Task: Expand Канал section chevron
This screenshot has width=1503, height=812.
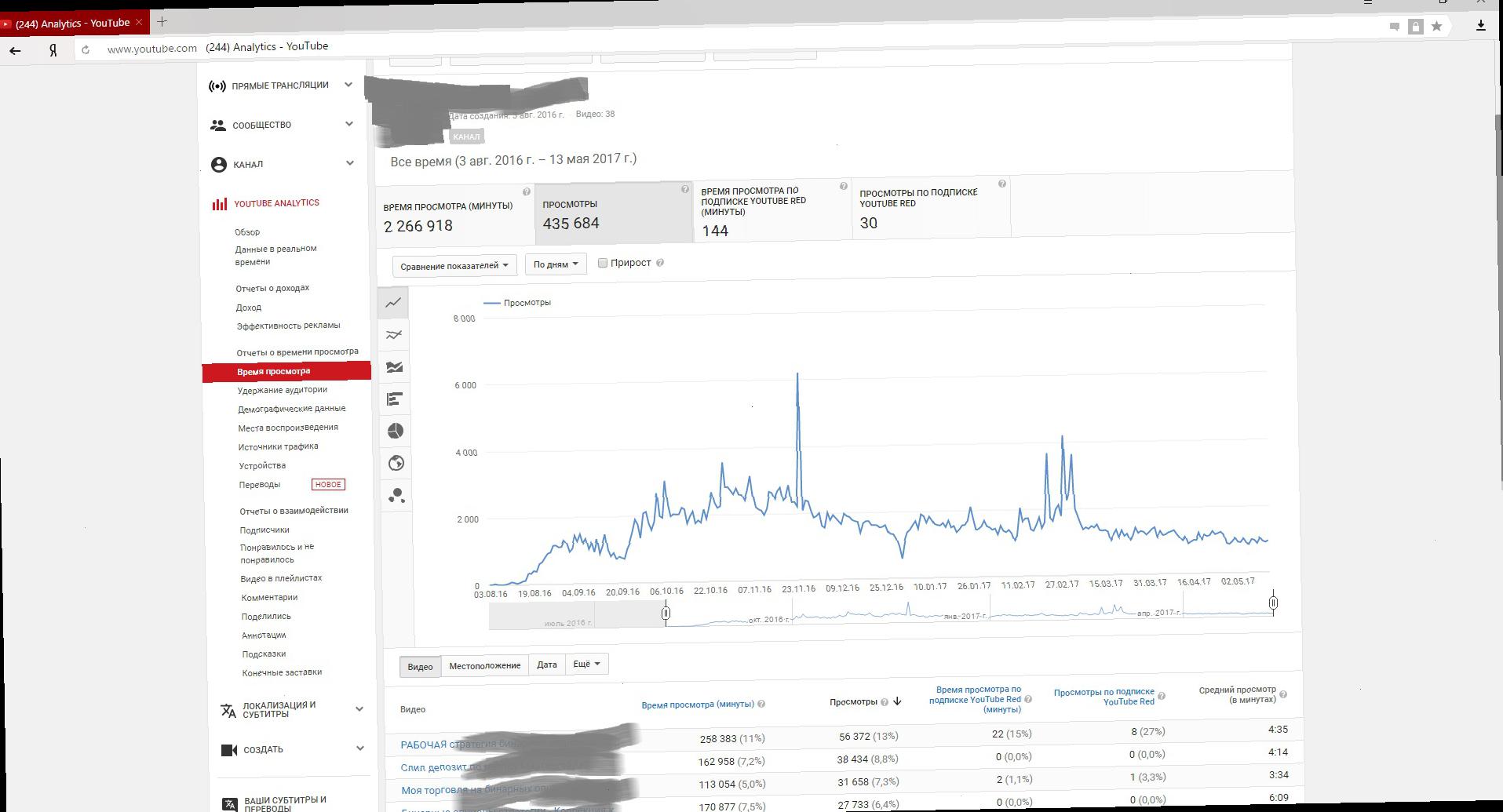Action: [350, 163]
